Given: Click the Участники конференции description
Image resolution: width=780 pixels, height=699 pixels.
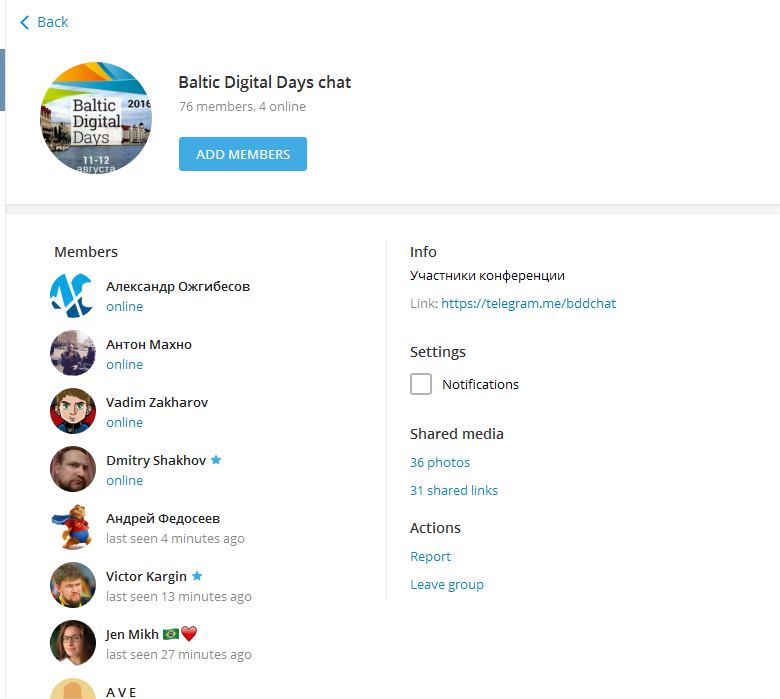Looking at the screenshot, I should (x=487, y=276).
